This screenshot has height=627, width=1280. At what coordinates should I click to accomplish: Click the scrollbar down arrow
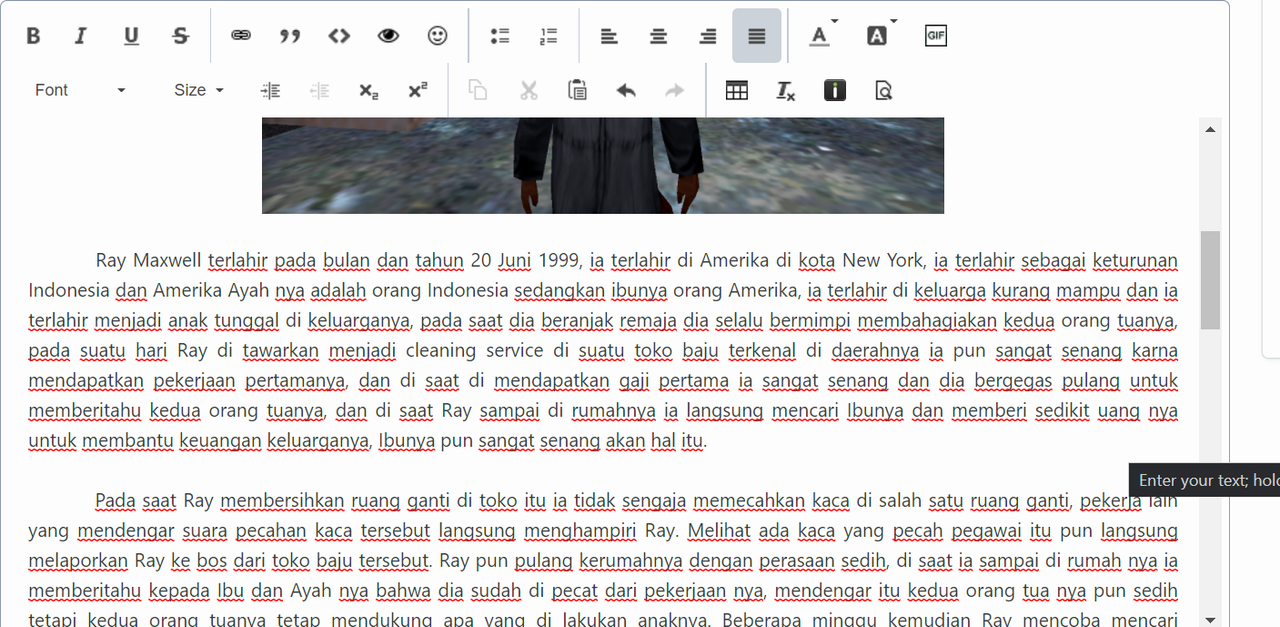[x=1210, y=618]
